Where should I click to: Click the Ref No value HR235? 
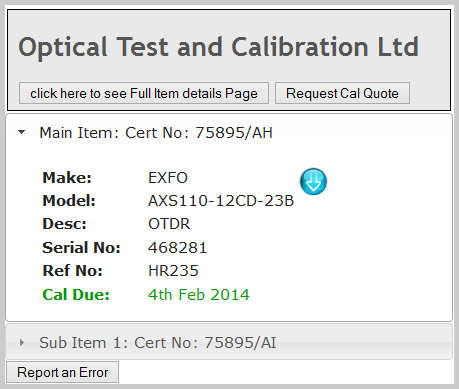[173, 271]
